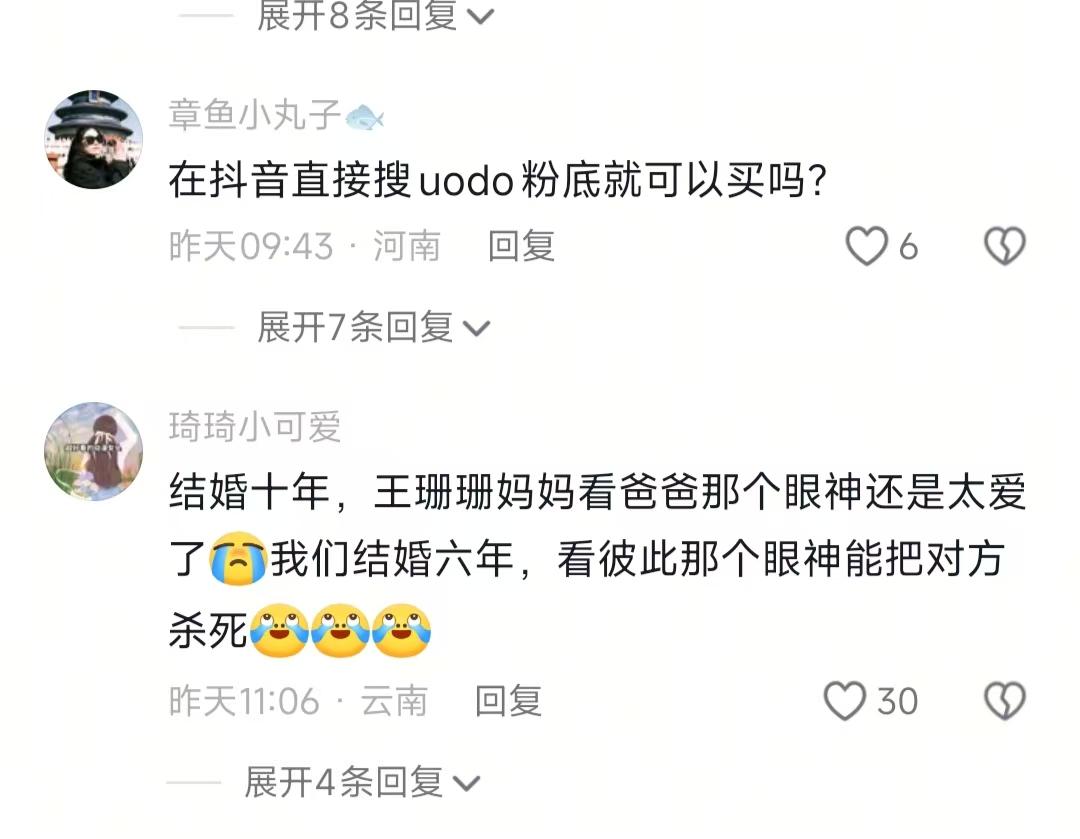This screenshot has width=1080, height=839.
Task: Reply to the 结婚十年 comment
Action: tap(508, 701)
